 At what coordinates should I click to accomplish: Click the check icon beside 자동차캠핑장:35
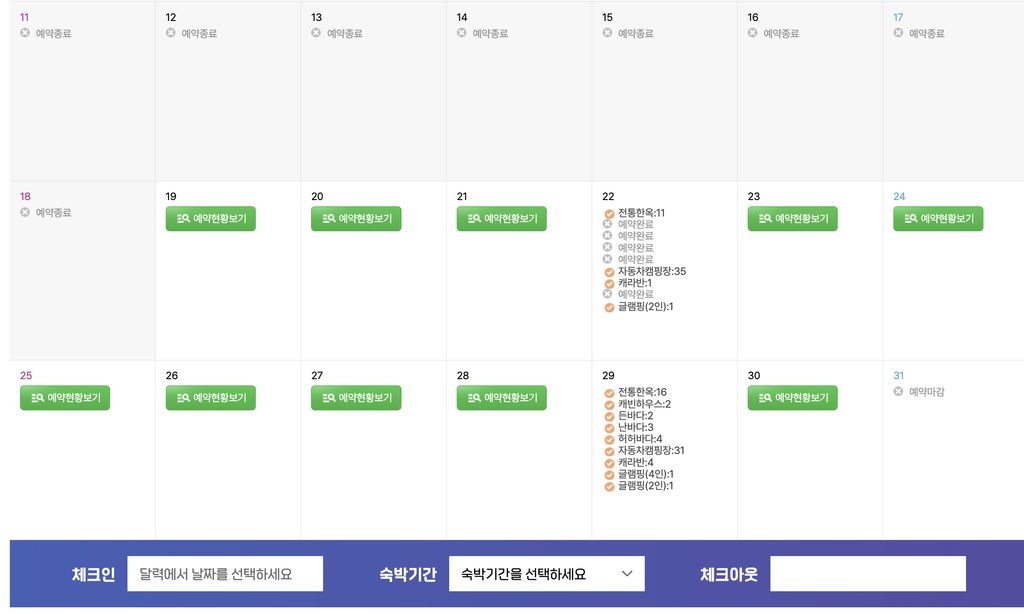click(609, 272)
